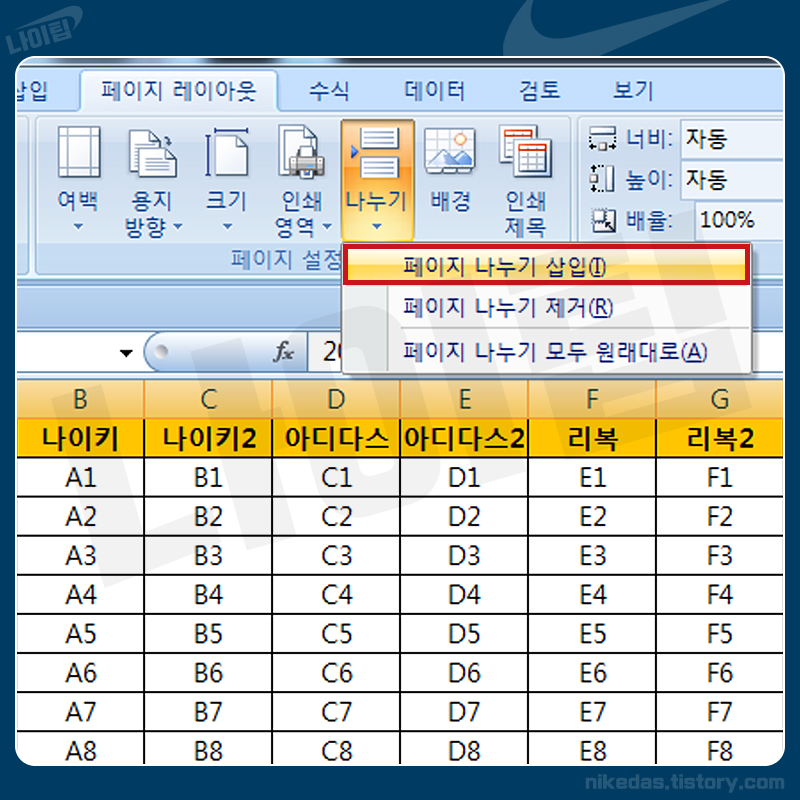The height and width of the screenshot is (800, 800).
Task: Expand the 크기 dropdown arrow
Action: coord(228,226)
